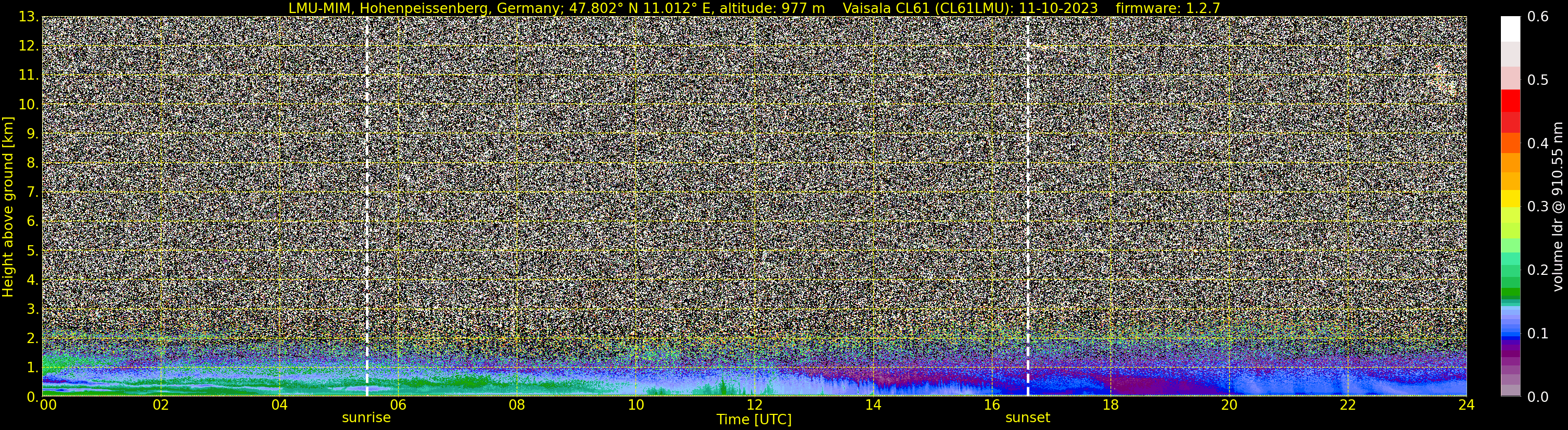The image size is (1568, 430).
Task: Click the height axis tick '4.'
Action: coord(32,280)
